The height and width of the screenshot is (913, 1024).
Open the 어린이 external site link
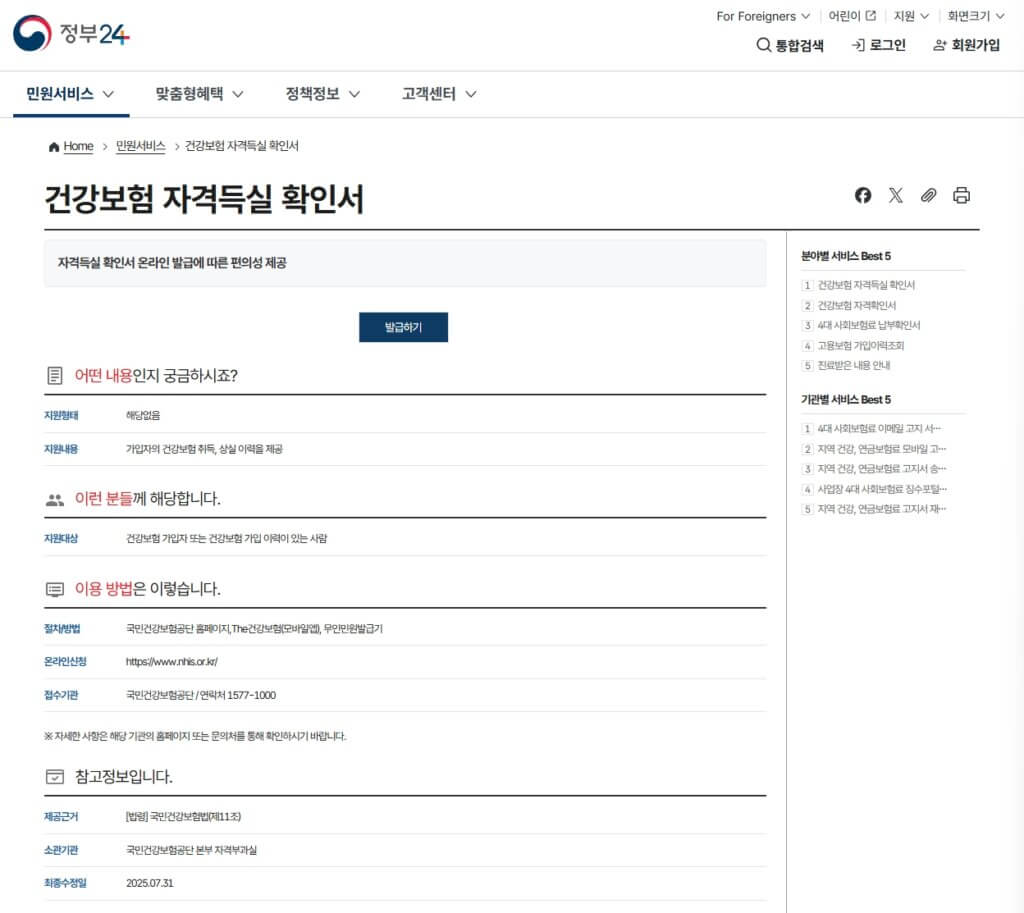pyautogui.click(x=852, y=16)
